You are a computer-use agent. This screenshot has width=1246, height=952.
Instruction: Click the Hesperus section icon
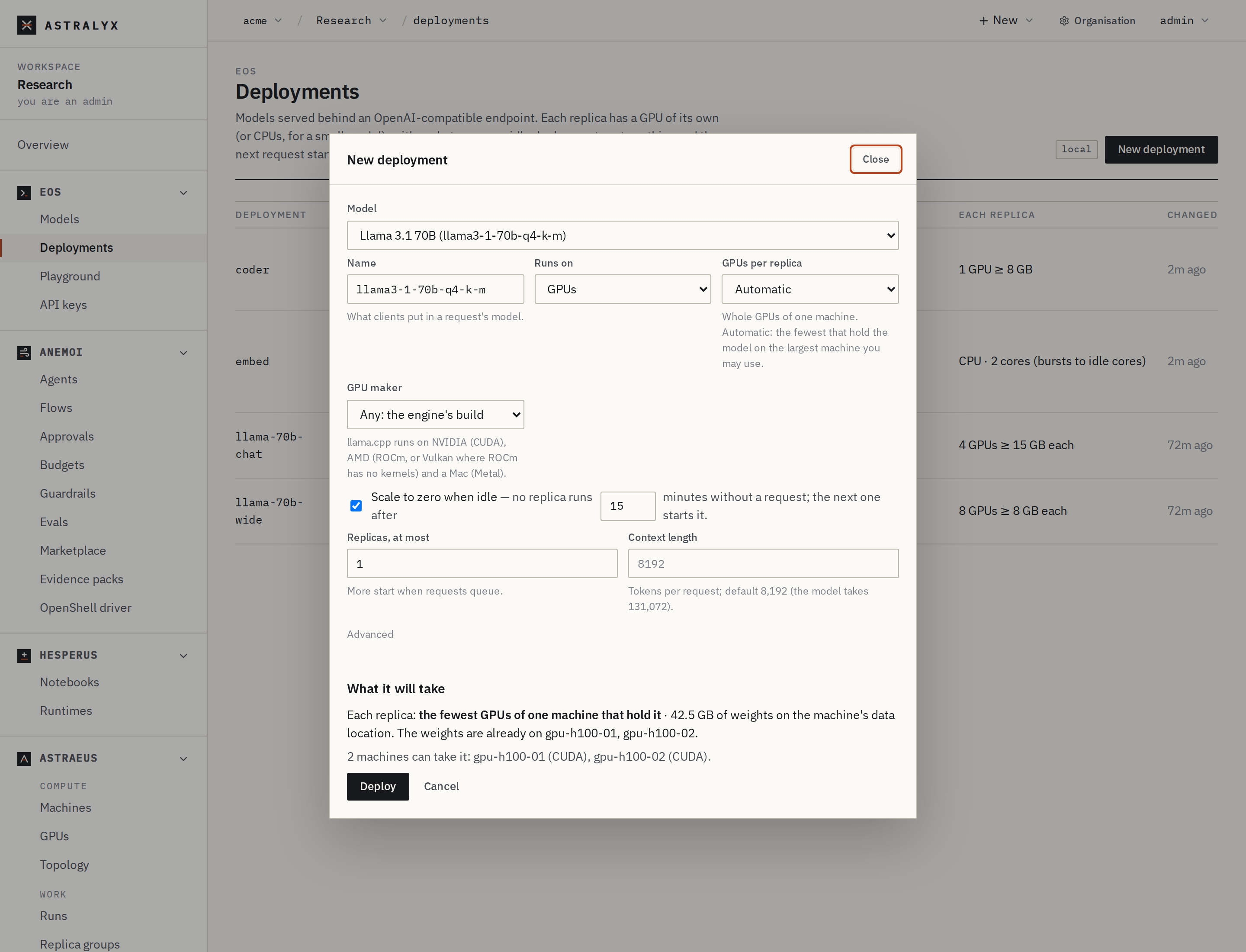[x=24, y=656]
